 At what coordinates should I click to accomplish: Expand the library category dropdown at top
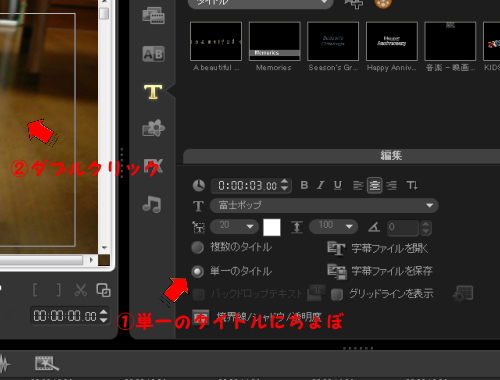260,3
